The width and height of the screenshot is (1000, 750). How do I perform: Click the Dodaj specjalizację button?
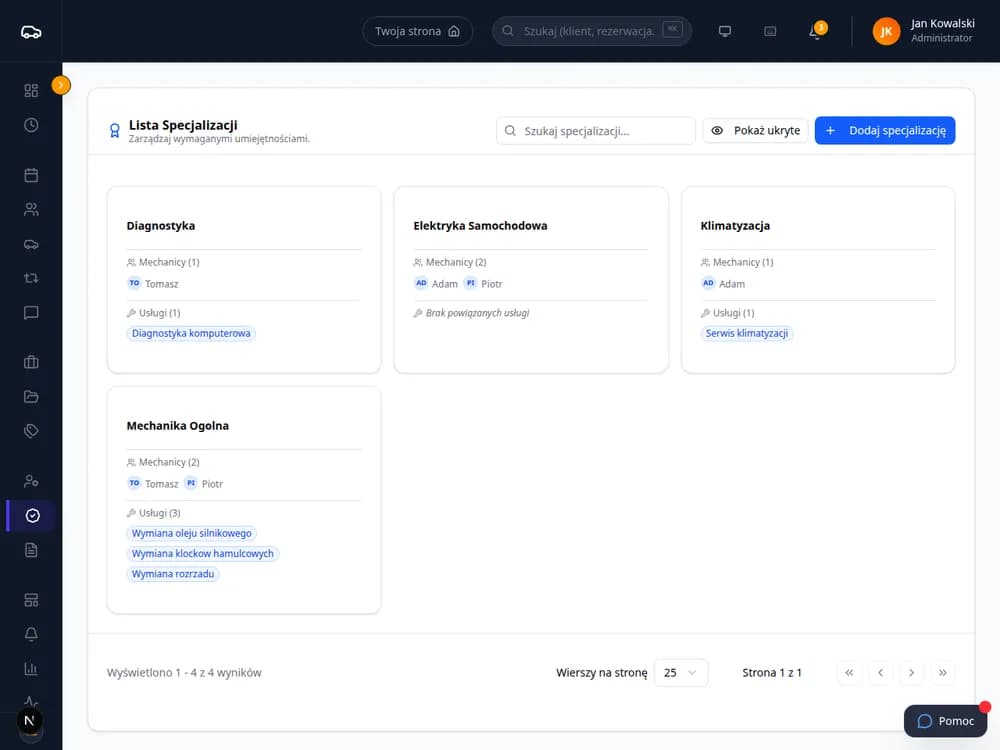click(x=885, y=131)
